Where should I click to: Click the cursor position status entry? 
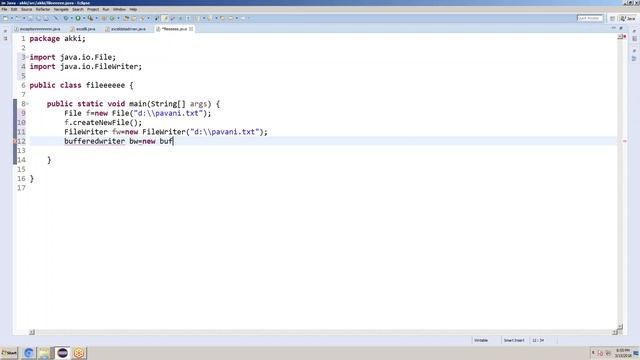tap(538, 340)
